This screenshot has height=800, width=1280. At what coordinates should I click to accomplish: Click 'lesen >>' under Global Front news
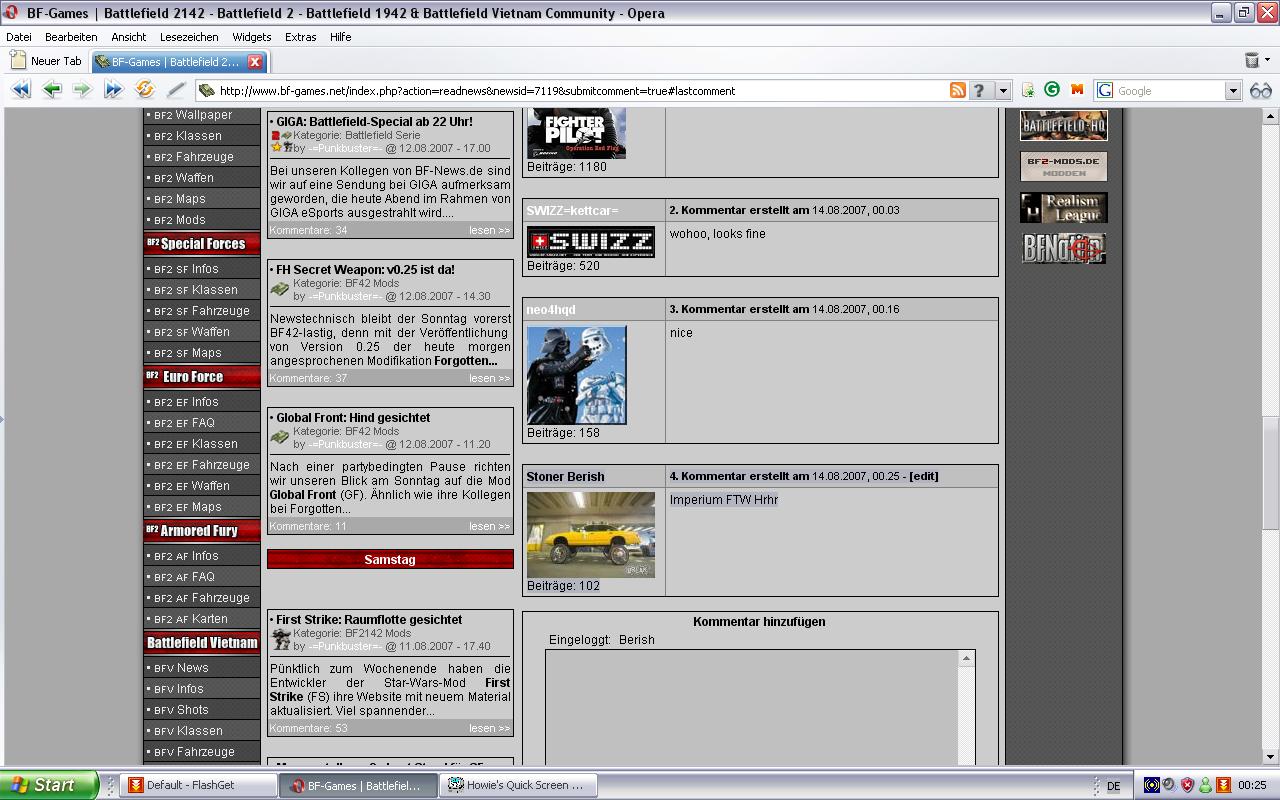coord(489,526)
